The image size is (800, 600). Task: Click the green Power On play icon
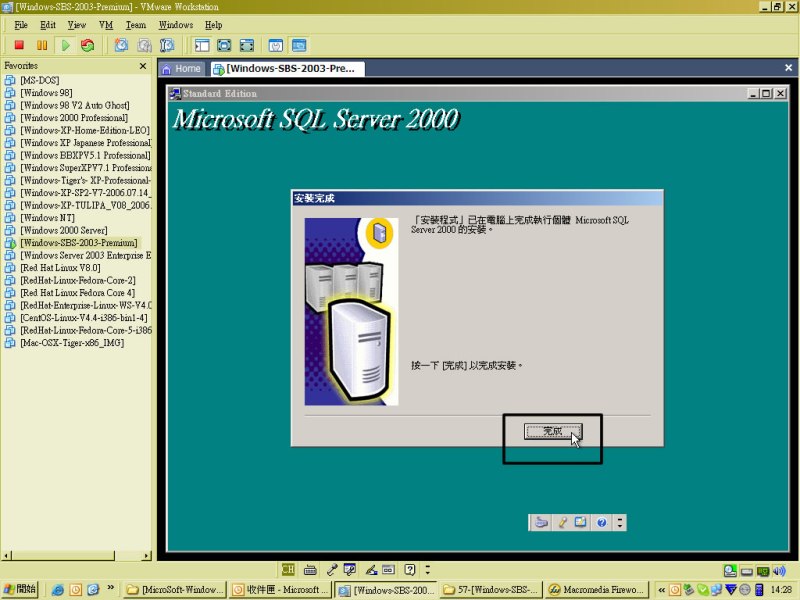[x=66, y=45]
